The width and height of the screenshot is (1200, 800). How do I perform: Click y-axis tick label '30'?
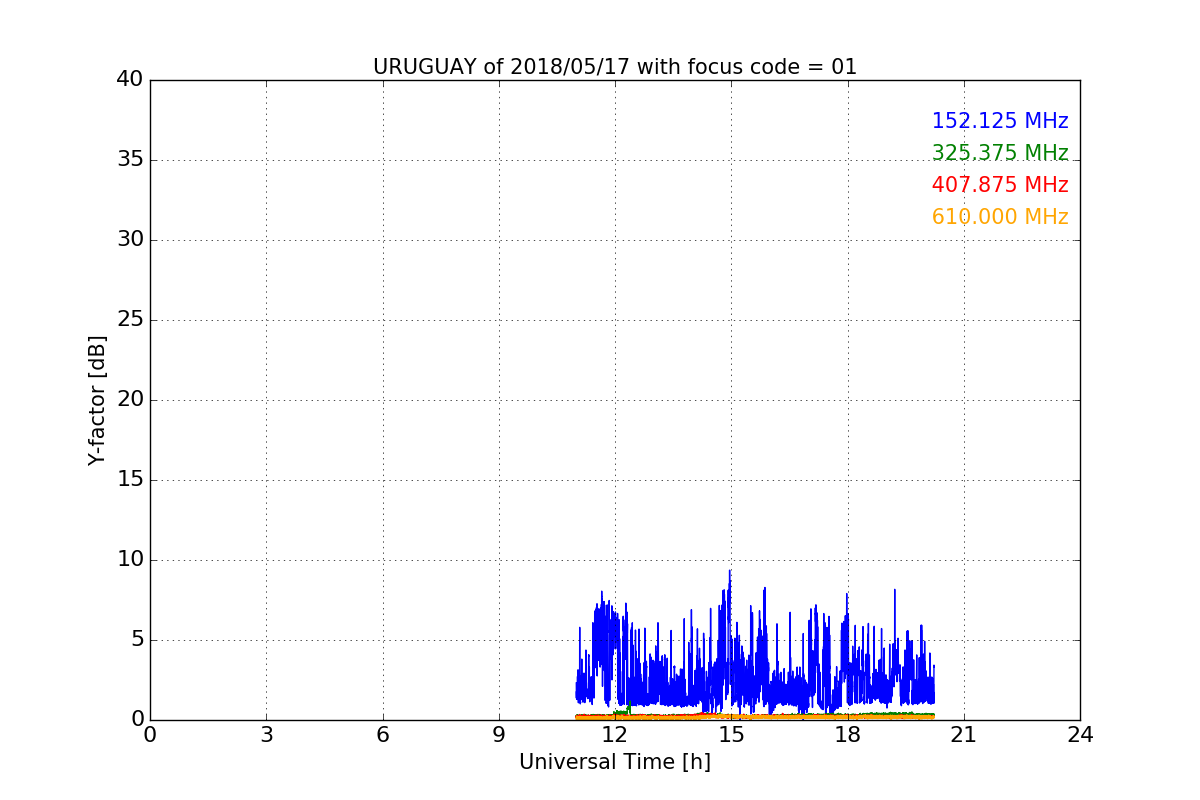130,239
